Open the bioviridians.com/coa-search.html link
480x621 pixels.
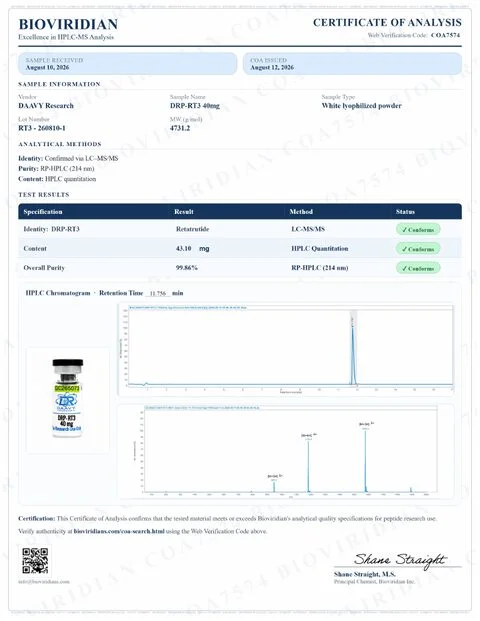[x=119, y=531]
